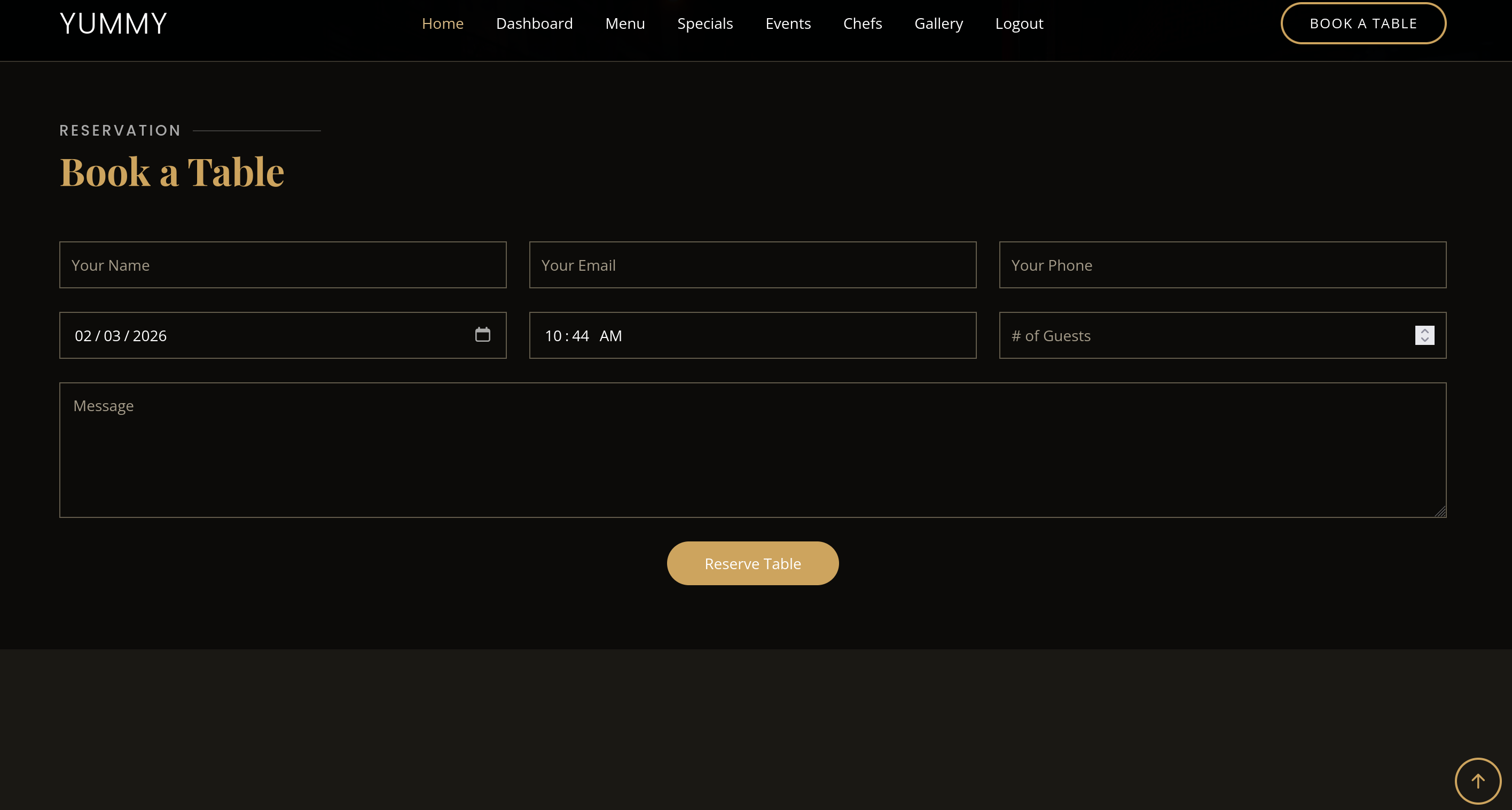
Task: Open the Menu nav item
Action: click(624, 23)
